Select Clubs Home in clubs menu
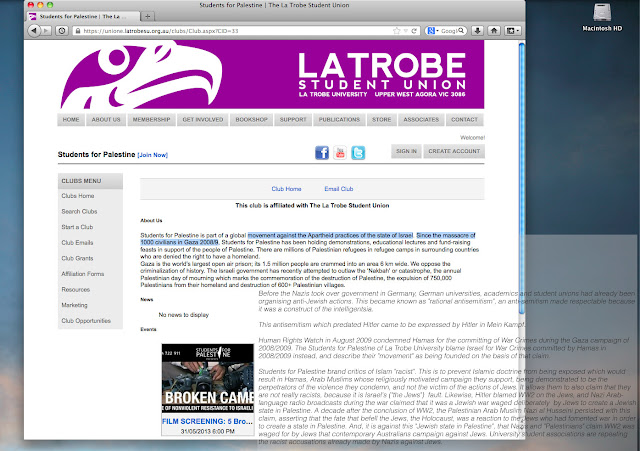This screenshot has height=451, width=640. point(78,196)
